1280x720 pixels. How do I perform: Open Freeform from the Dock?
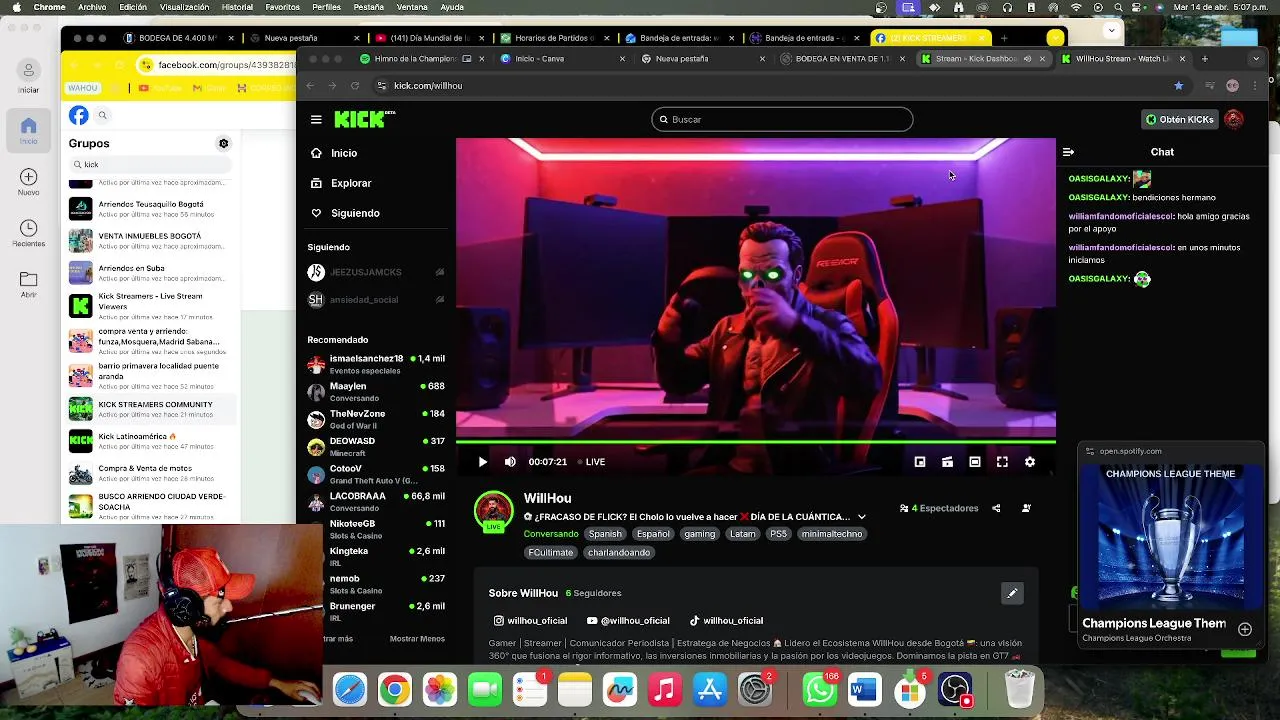[620, 690]
